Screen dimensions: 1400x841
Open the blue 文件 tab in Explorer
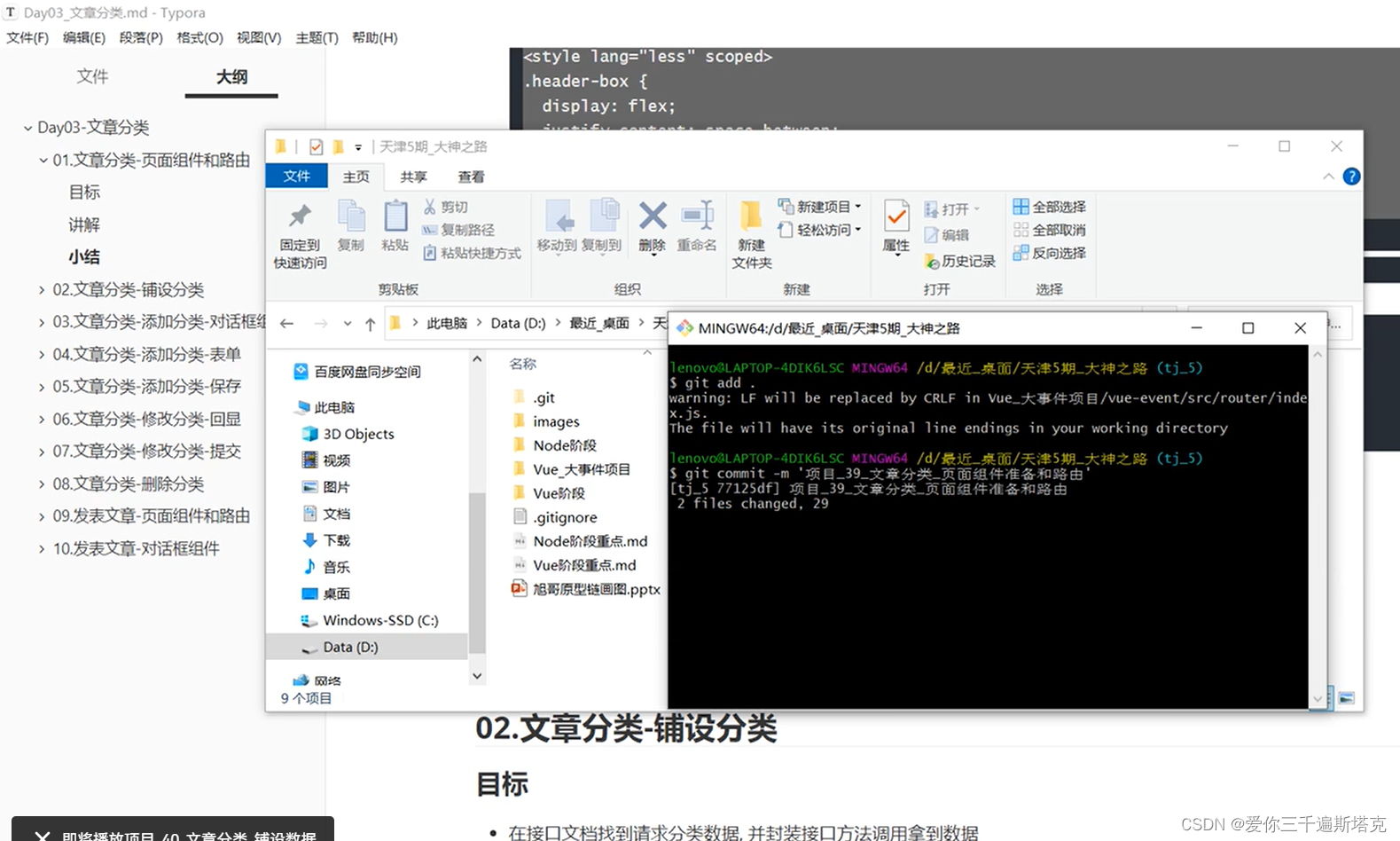click(297, 177)
